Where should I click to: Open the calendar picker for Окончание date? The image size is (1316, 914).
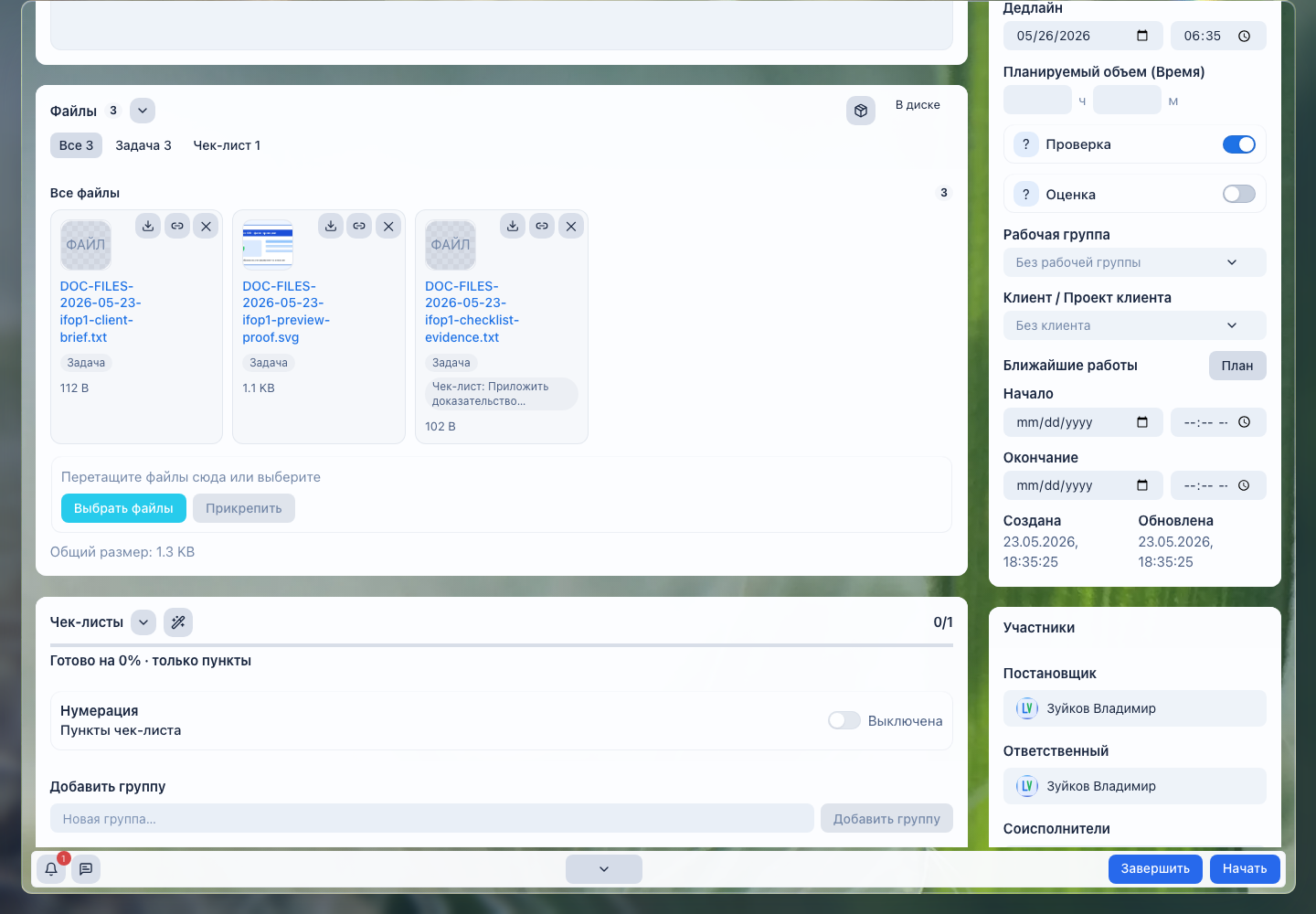[1142, 485]
